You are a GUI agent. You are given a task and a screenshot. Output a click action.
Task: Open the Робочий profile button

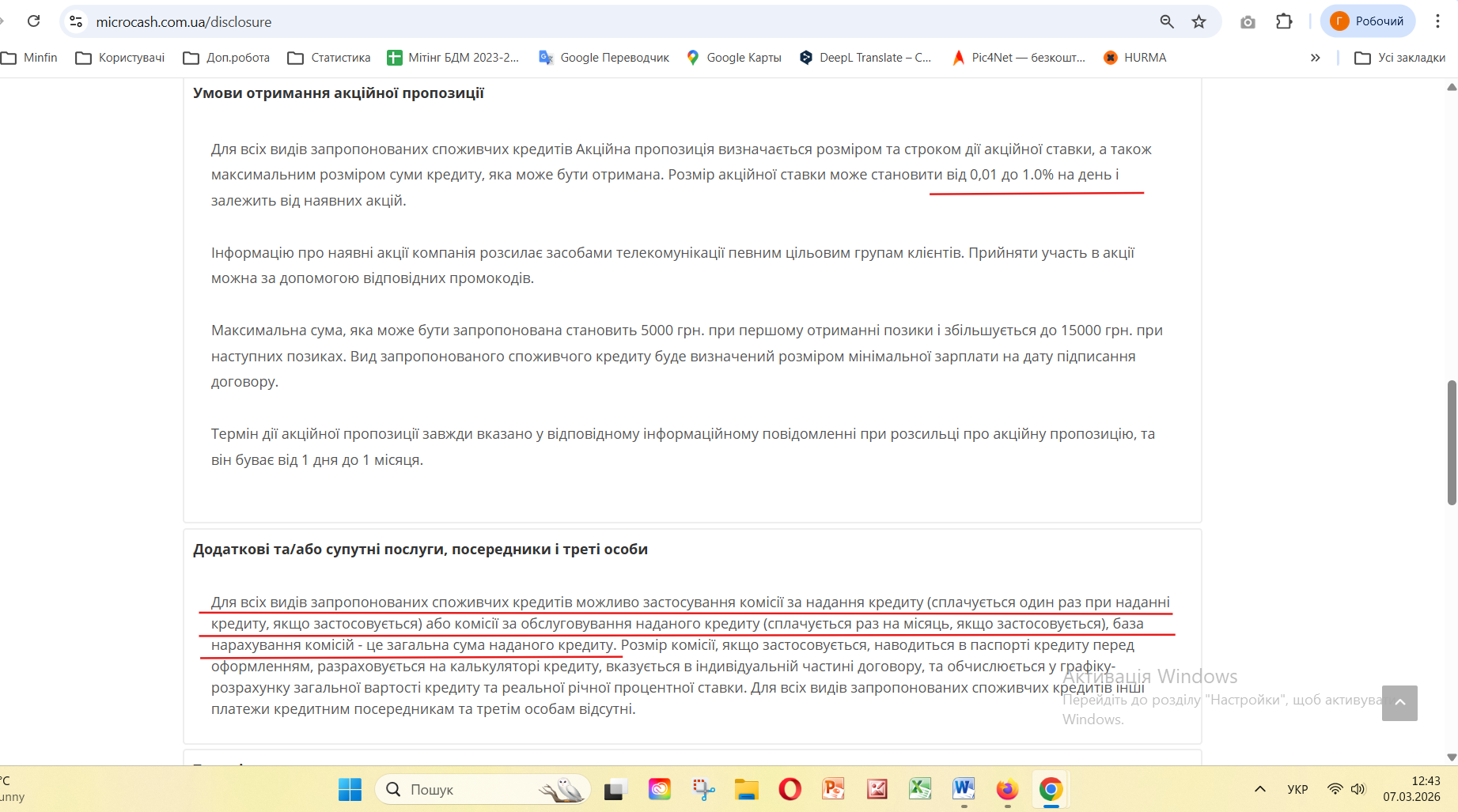click(x=1367, y=21)
